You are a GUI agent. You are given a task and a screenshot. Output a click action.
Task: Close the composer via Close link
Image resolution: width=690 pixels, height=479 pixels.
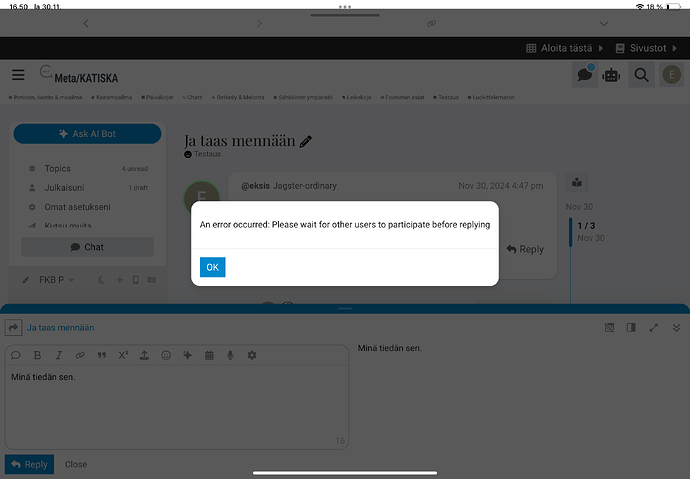[x=76, y=464]
